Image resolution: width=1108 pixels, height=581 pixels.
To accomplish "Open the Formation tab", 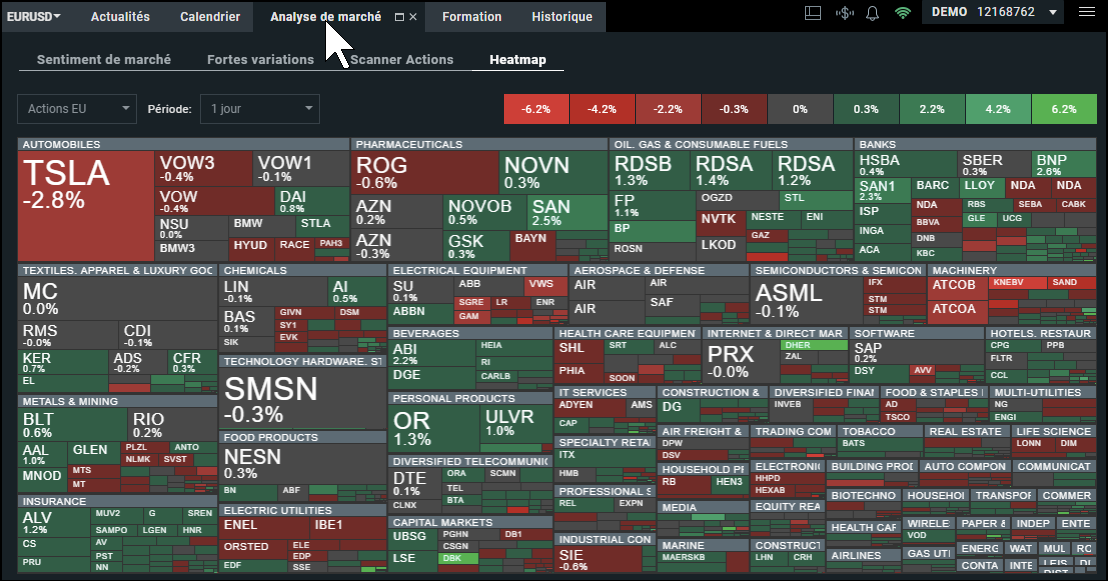I will pos(472,16).
